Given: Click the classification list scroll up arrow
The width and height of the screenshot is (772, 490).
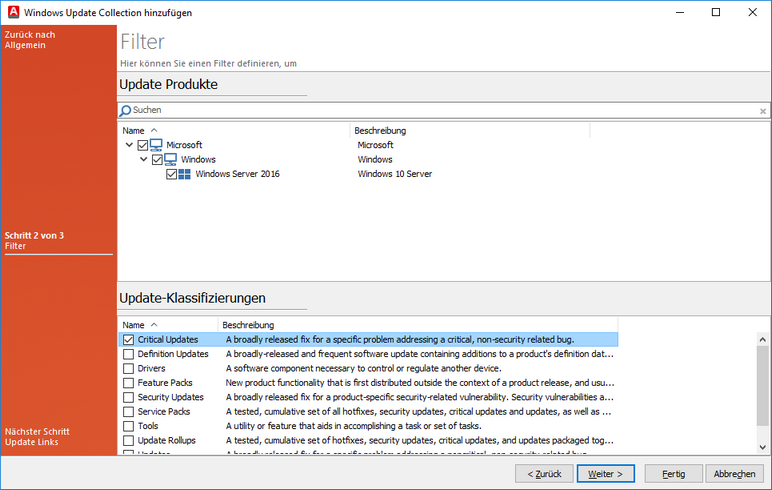Looking at the screenshot, I should pos(763,339).
